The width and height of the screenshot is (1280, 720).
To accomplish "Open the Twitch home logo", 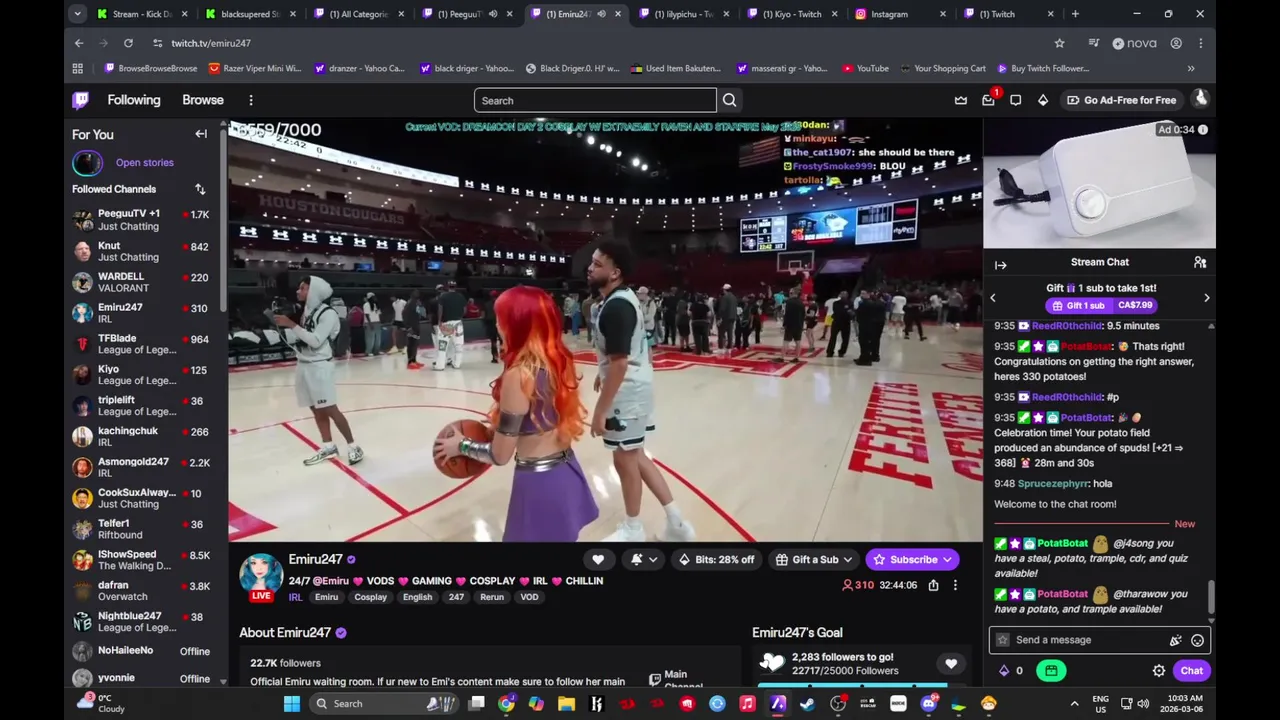I will point(81,100).
